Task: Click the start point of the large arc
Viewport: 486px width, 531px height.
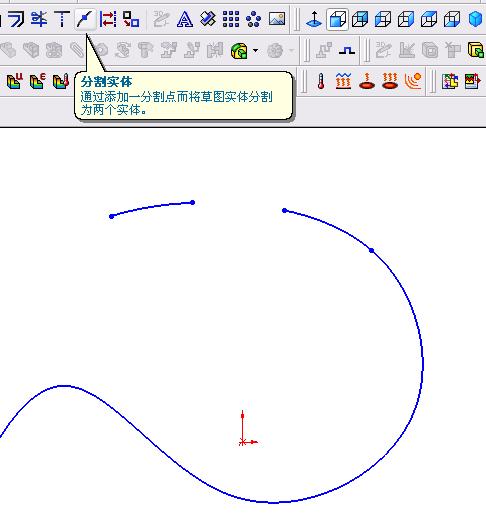Action: point(284,211)
